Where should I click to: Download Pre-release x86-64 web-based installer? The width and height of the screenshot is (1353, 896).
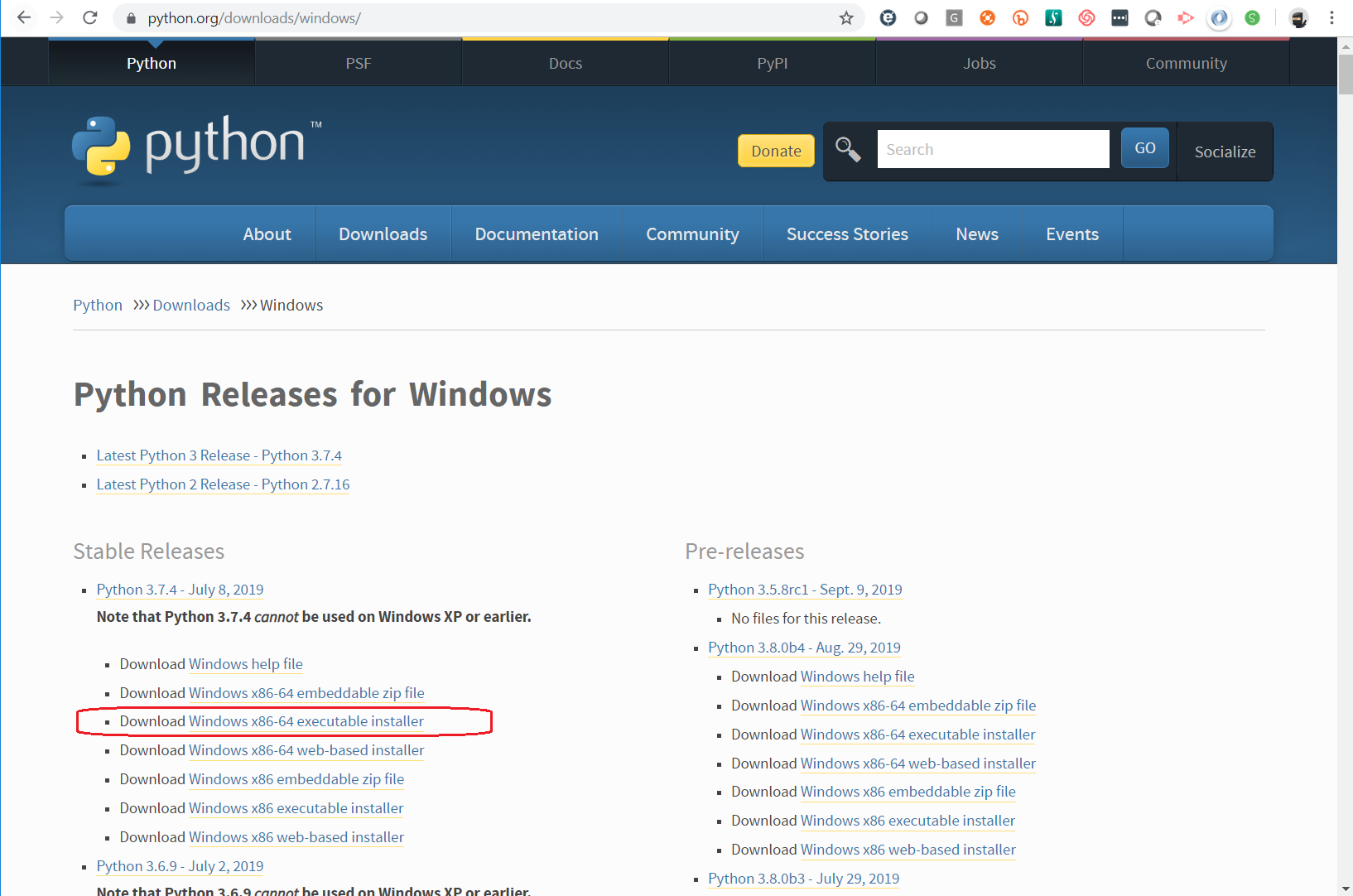tap(918, 764)
